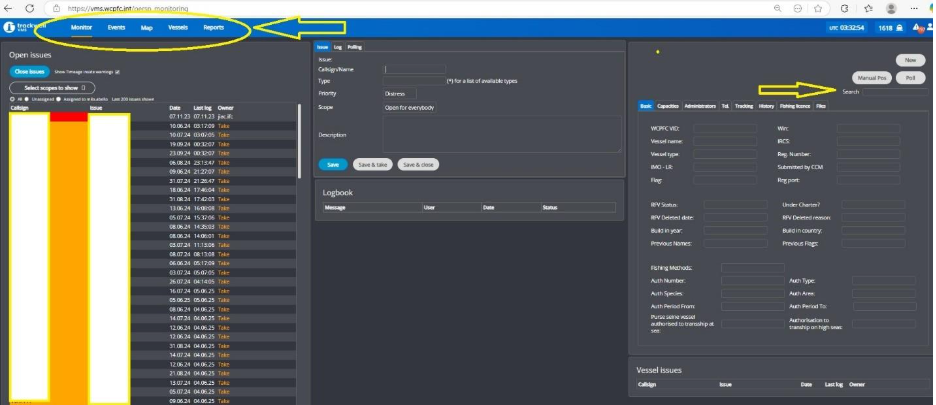Screen dimensions: 936x405
Task: Click the Save & close button
Action: pyautogui.click(x=418, y=164)
